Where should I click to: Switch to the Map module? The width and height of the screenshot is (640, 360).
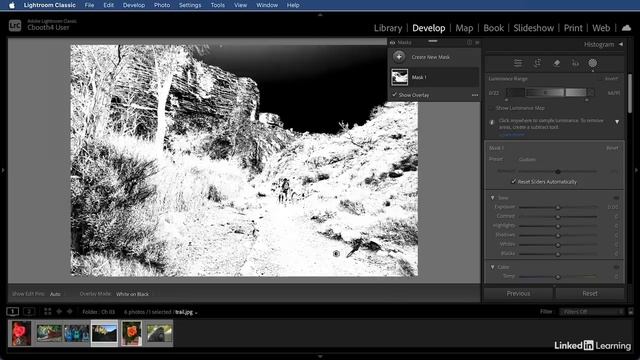[x=464, y=28]
